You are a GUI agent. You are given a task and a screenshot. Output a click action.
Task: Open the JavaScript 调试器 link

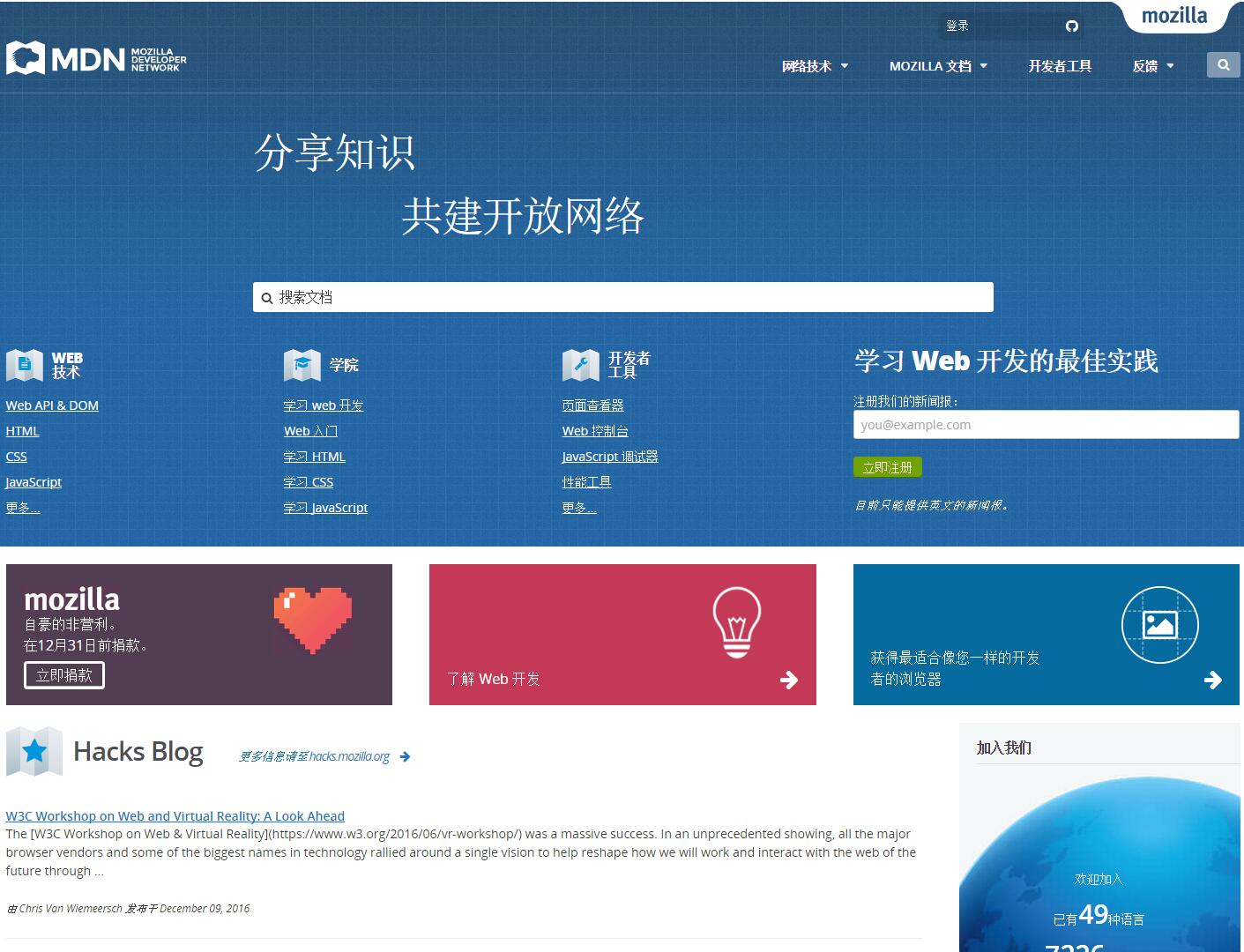click(x=610, y=457)
